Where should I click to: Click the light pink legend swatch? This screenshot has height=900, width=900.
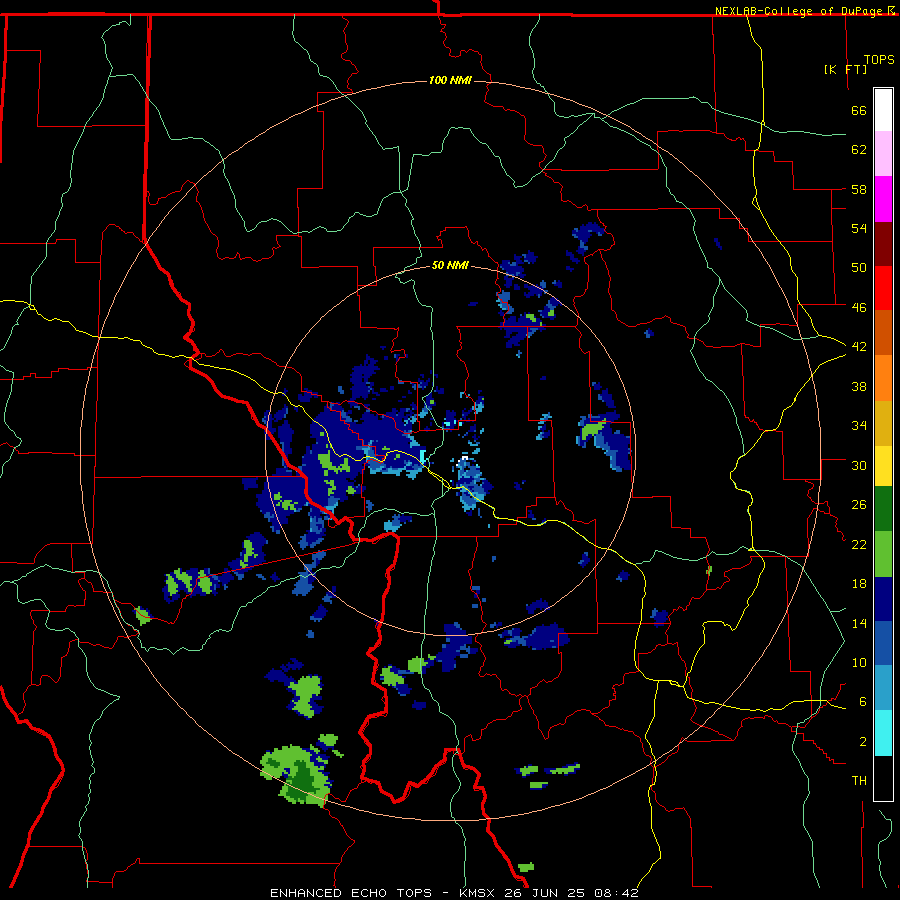(883, 154)
